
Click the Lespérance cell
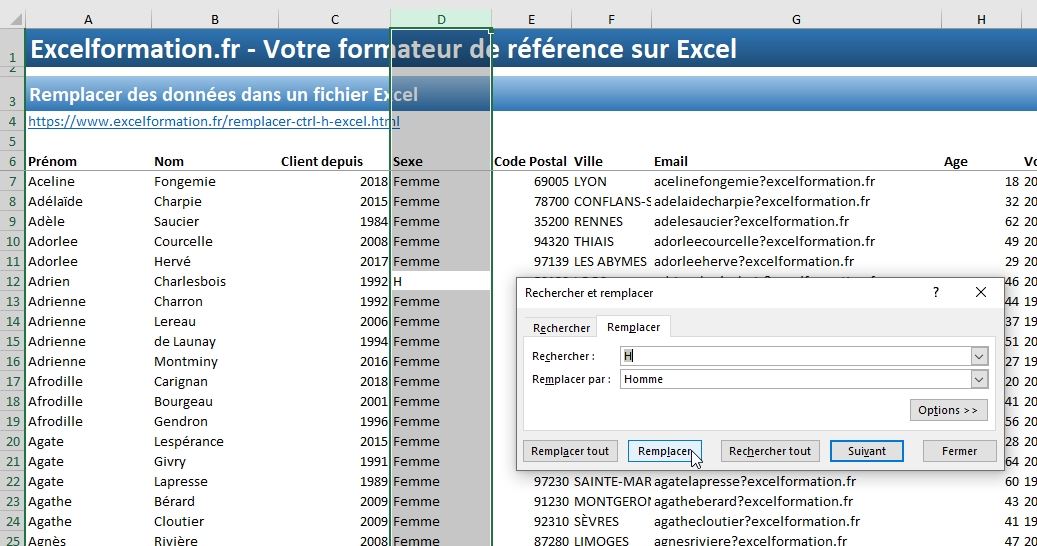[215, 441]
